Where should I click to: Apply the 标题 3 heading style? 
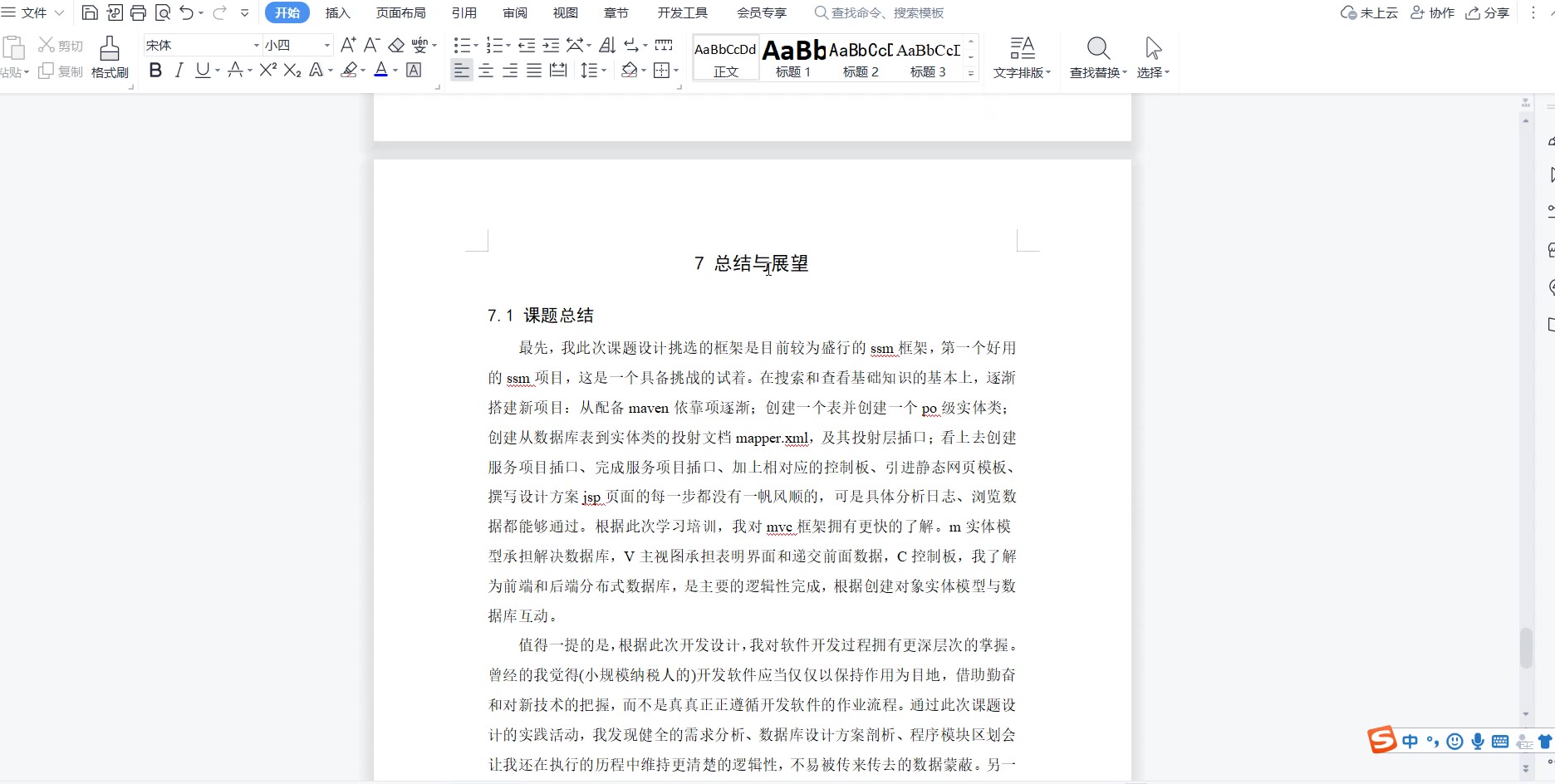pos(928,57)
